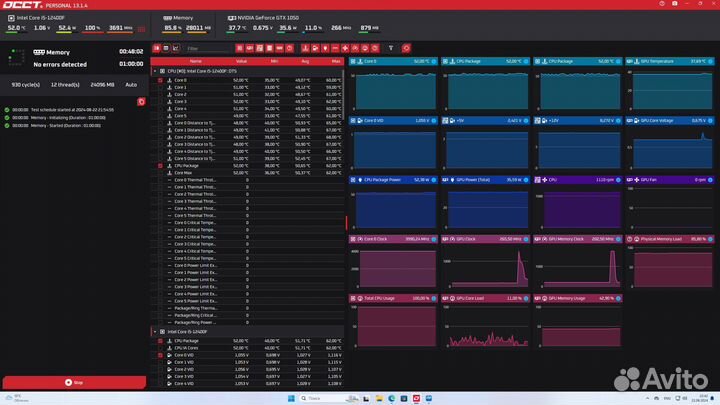Click the '930 cycle(s)' text
Viewport: 720px width, 405px height.
26,85
